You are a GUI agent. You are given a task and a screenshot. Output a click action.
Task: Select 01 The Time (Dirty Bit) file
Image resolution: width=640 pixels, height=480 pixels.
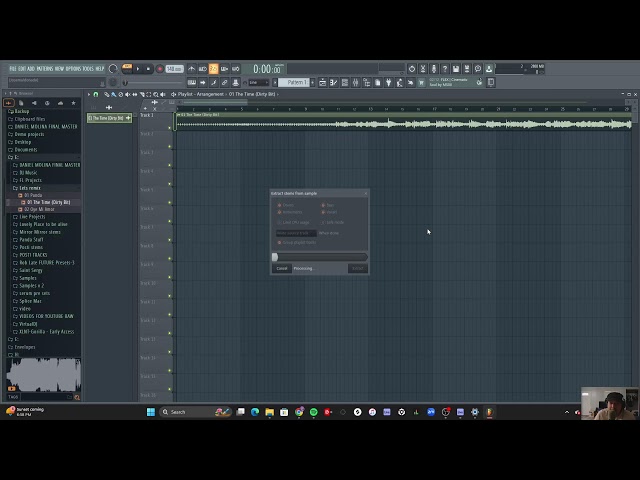click(45, 202)
